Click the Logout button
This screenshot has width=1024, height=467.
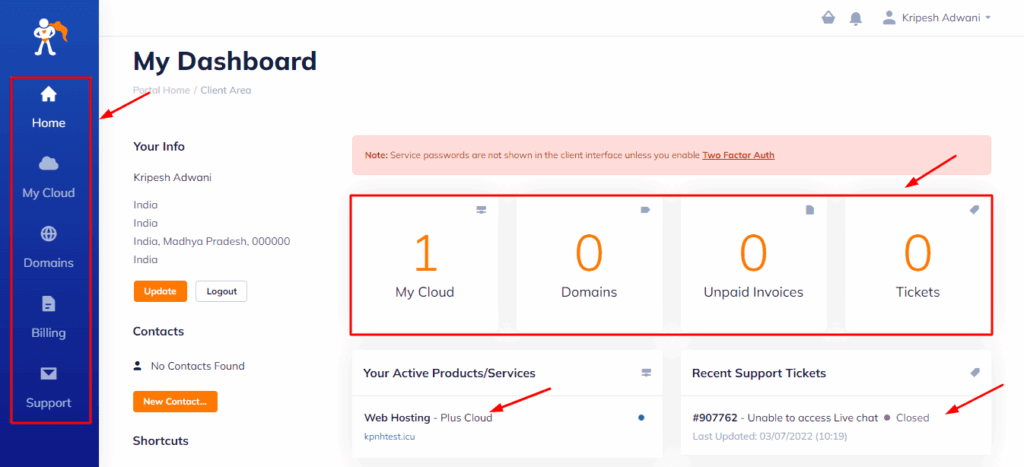click(x=220, y=291)
